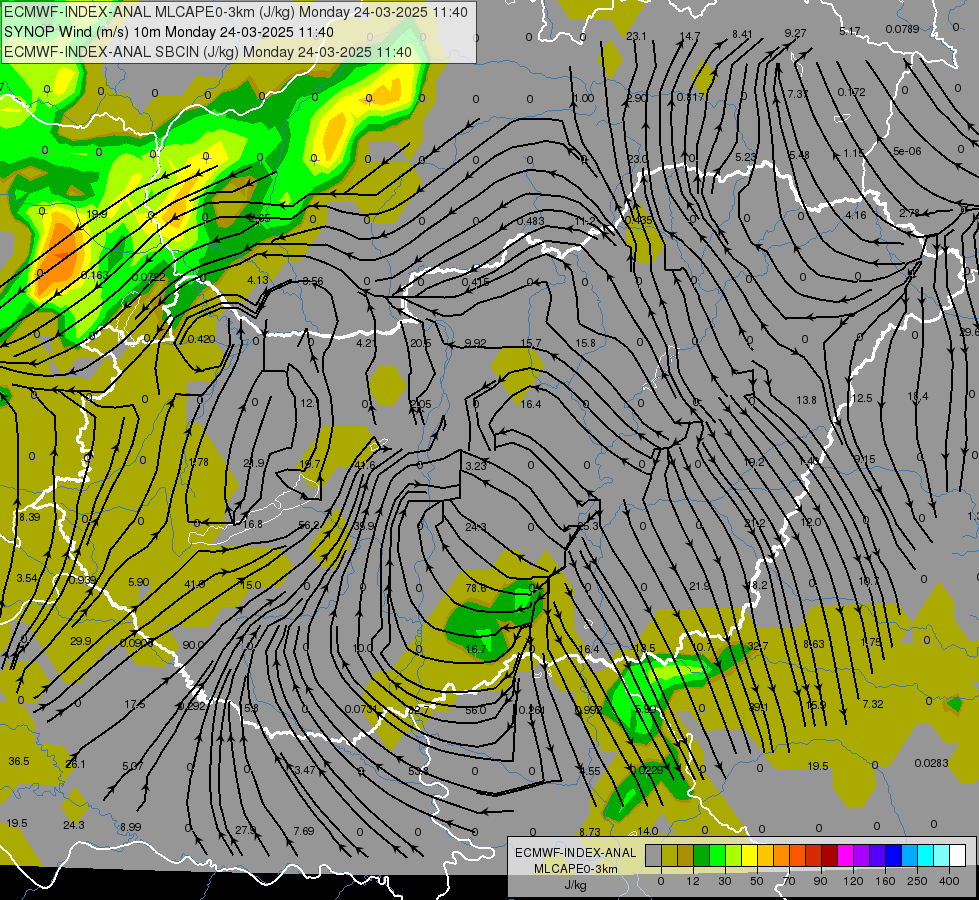Viewport: 979px width, 900px height.
Task: Click the map value 9.27
Action: click(x=795, y=32)
